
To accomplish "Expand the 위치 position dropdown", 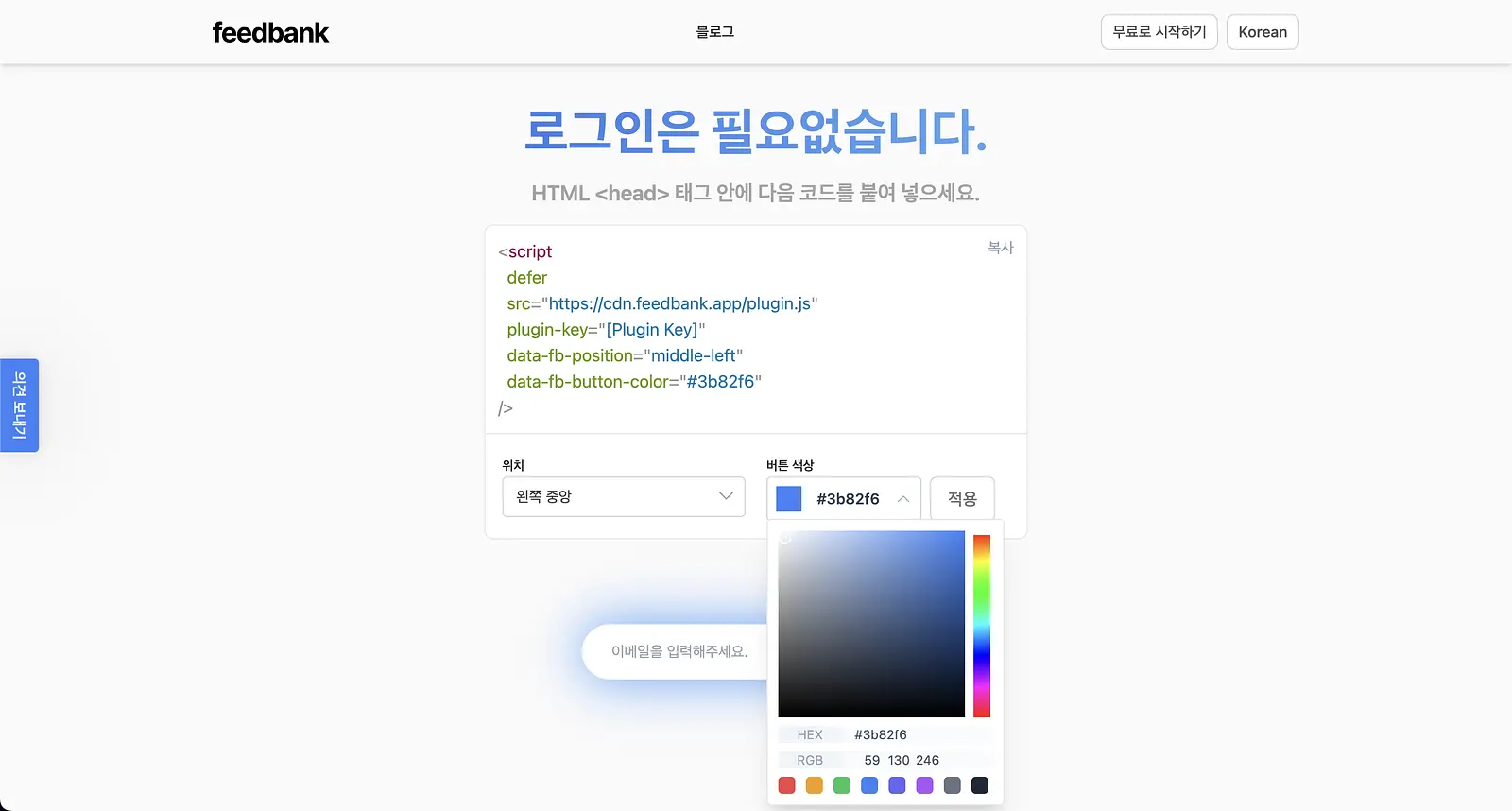I will [624, 496].
